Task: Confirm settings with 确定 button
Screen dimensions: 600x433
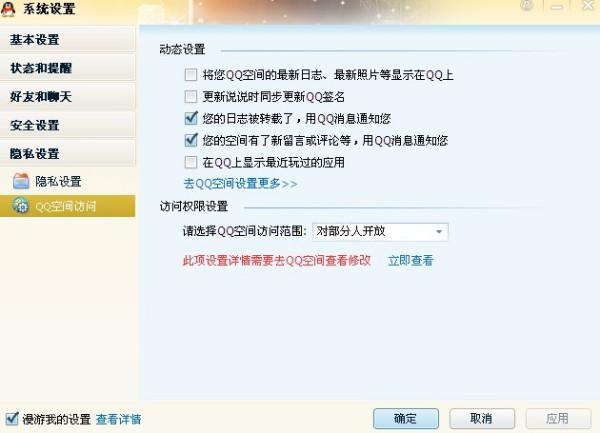Action: tap(406, 418)
